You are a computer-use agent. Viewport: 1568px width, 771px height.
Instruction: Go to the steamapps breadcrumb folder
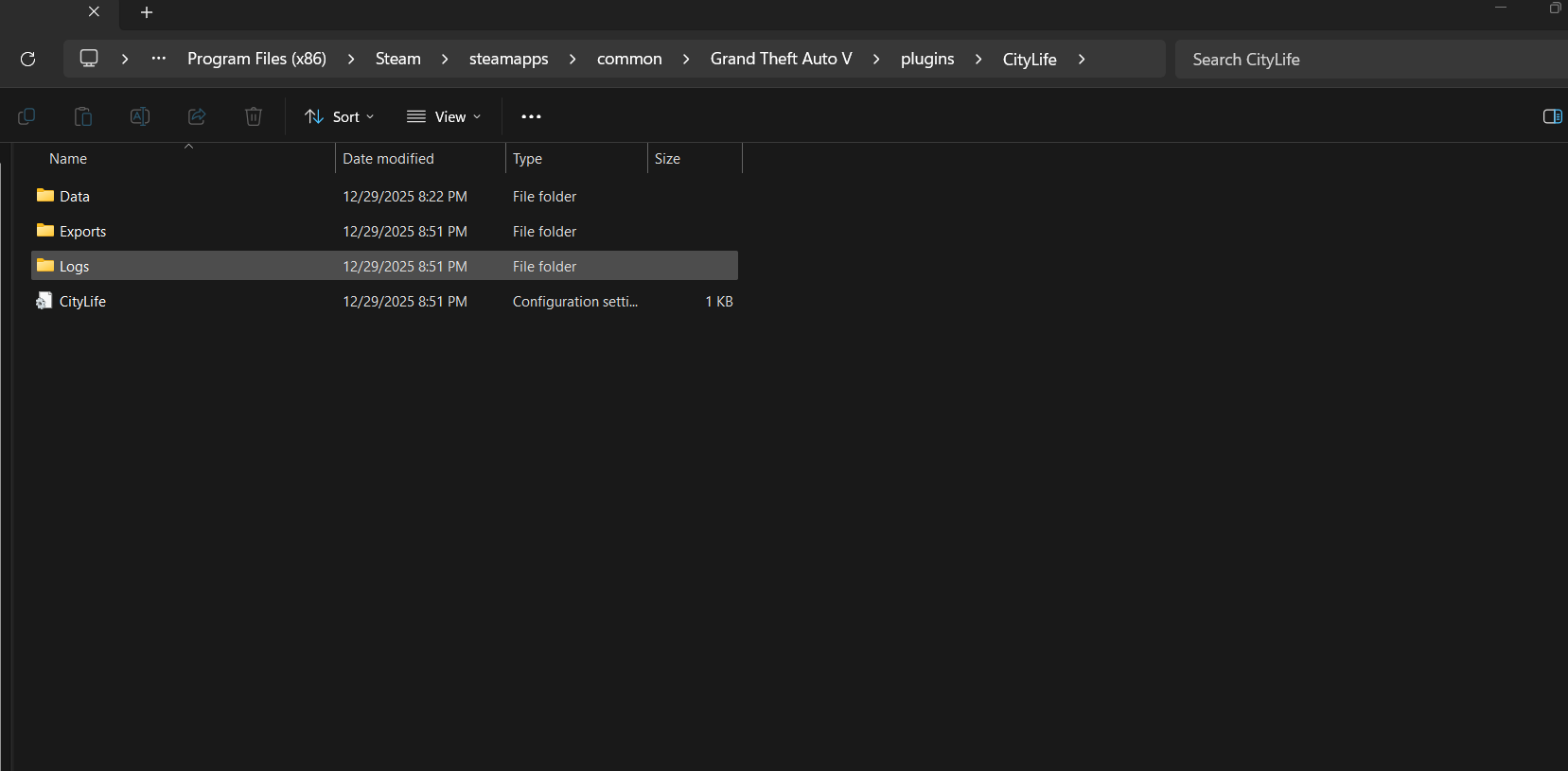(508, 59)
